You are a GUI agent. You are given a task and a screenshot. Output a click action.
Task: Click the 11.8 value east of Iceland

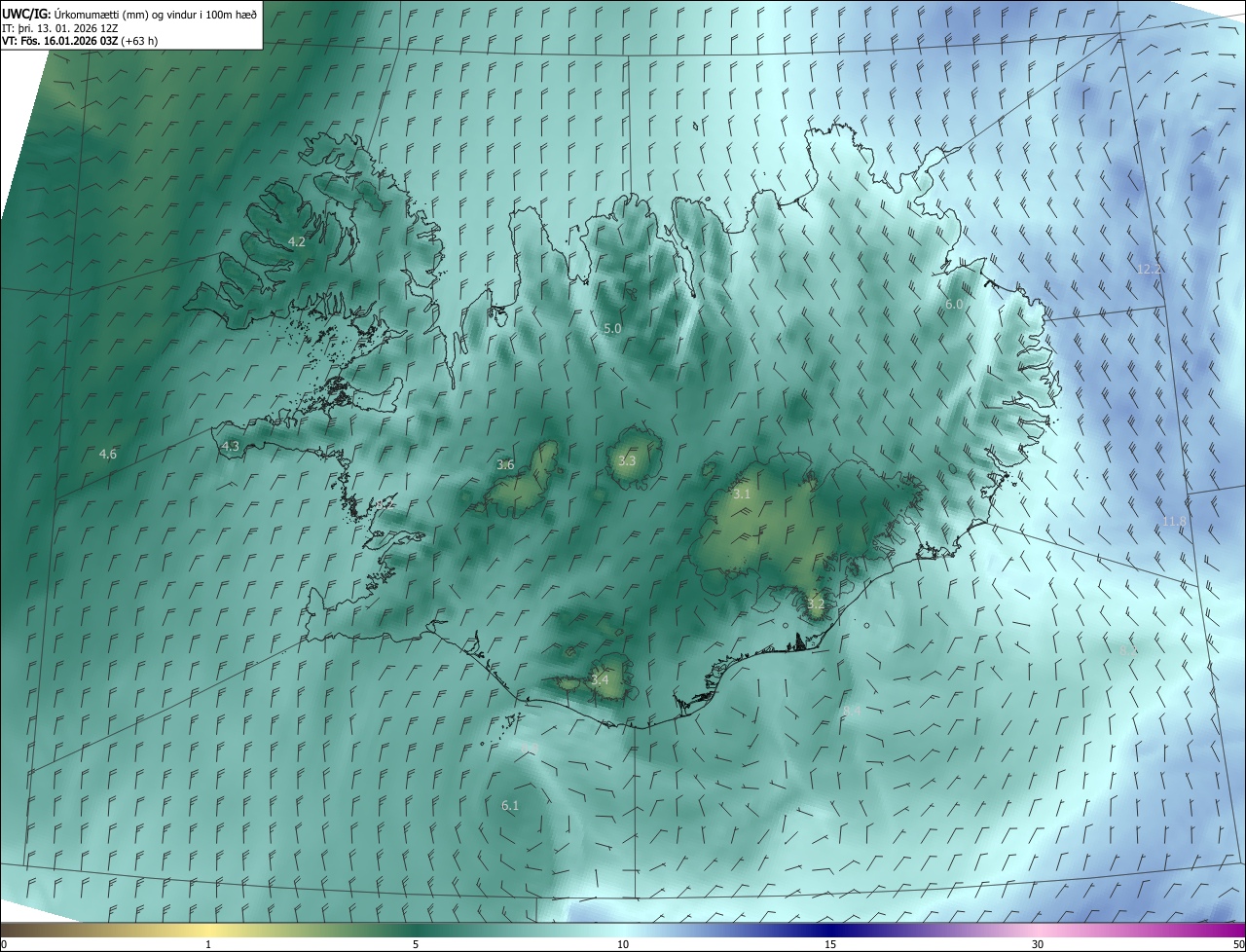tap(1175, 521)
